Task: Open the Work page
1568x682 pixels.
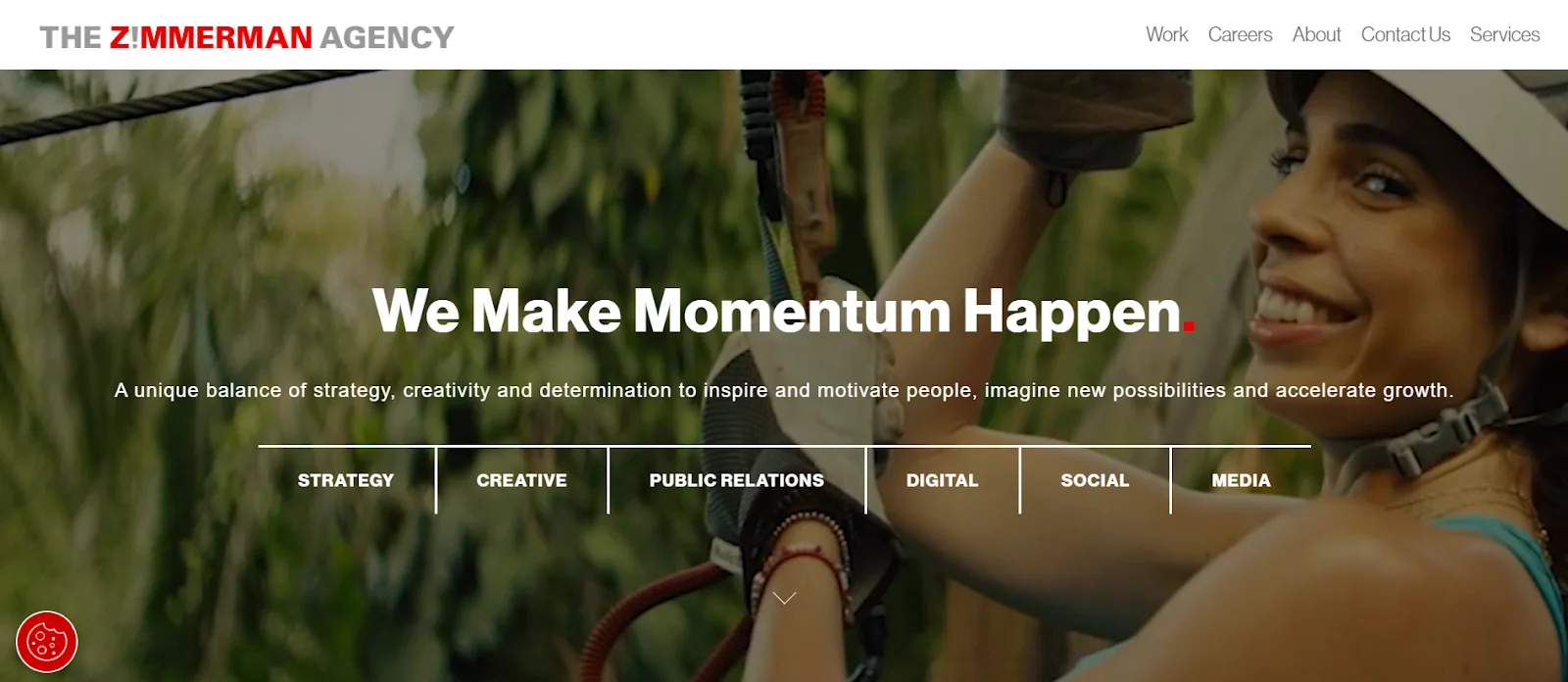Action: (x=1166, y=34)
